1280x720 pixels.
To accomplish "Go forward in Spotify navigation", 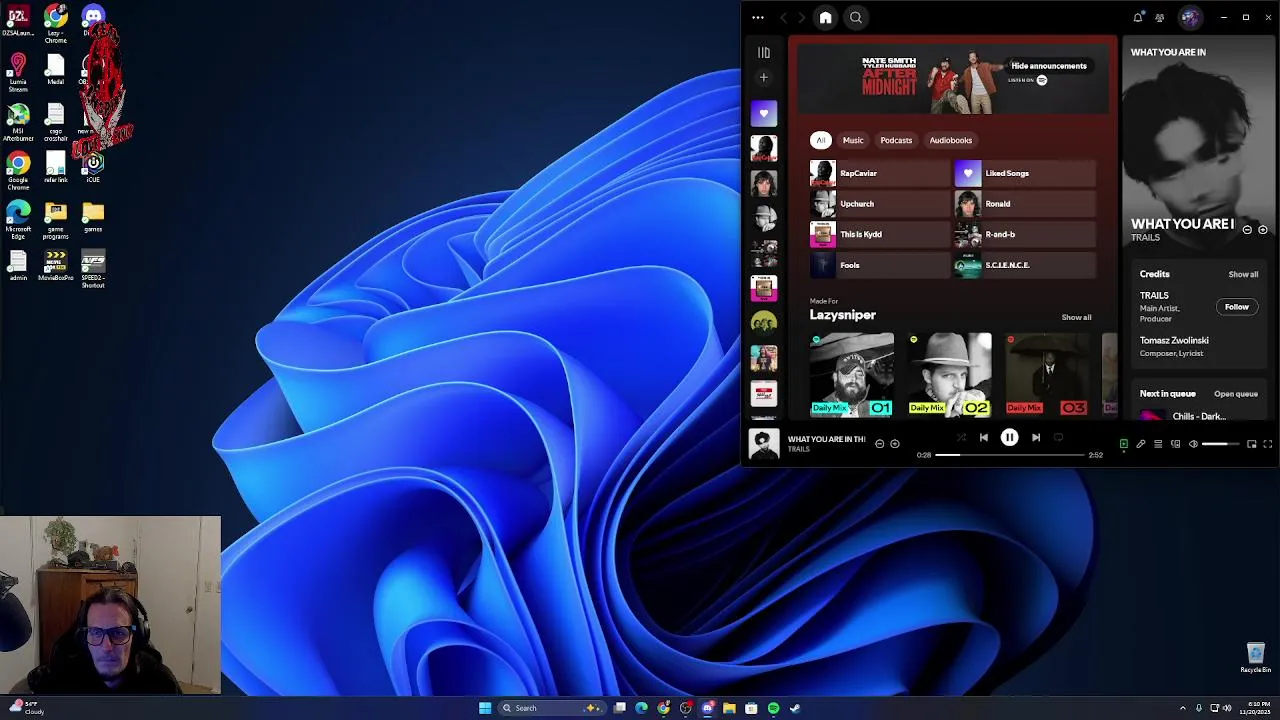I will pyautogui.click(x=800, y=17).
